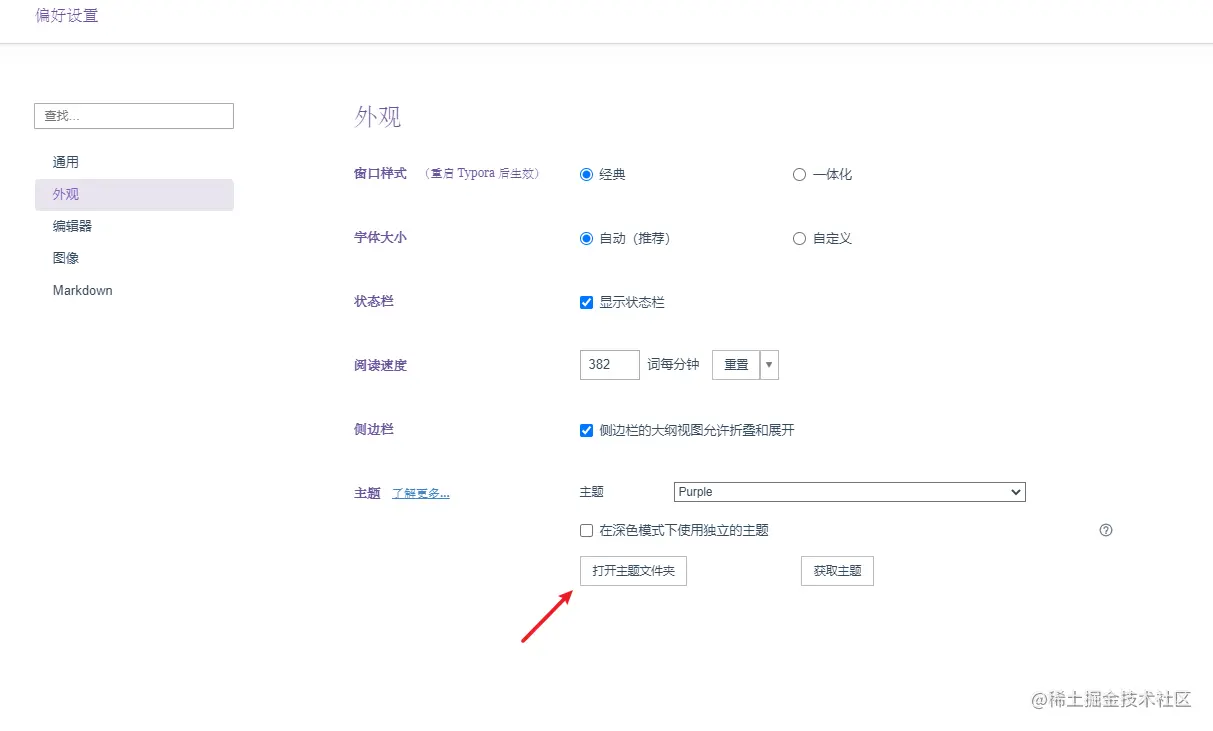The width and height of the screenshot is (1213, 731).
Task: Choose 自定义 font size option
Action: point(799,238)
